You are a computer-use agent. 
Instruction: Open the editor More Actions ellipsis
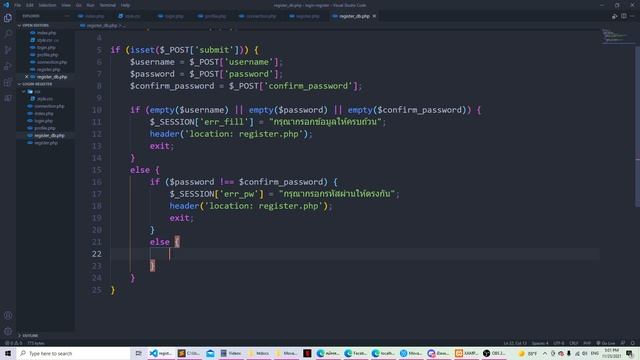tap(632, 16)
